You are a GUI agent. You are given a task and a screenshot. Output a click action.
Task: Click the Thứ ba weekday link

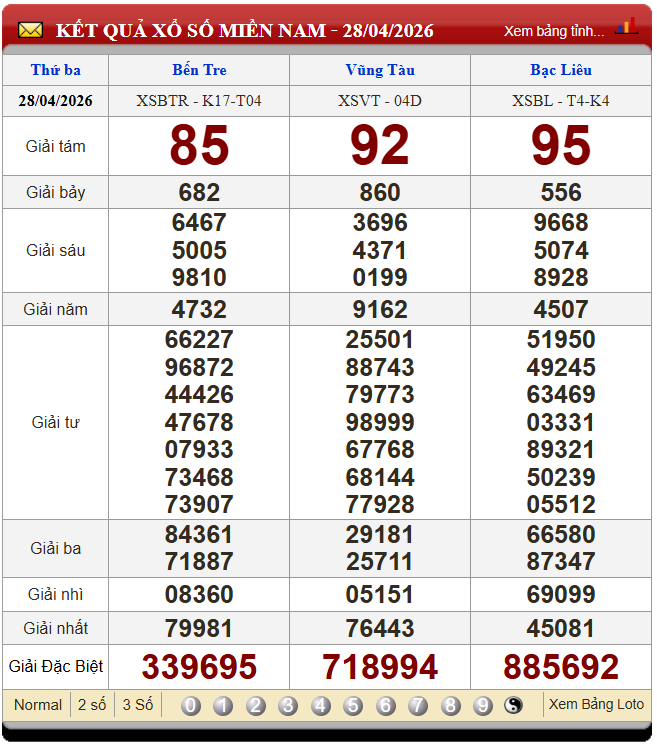56,70
